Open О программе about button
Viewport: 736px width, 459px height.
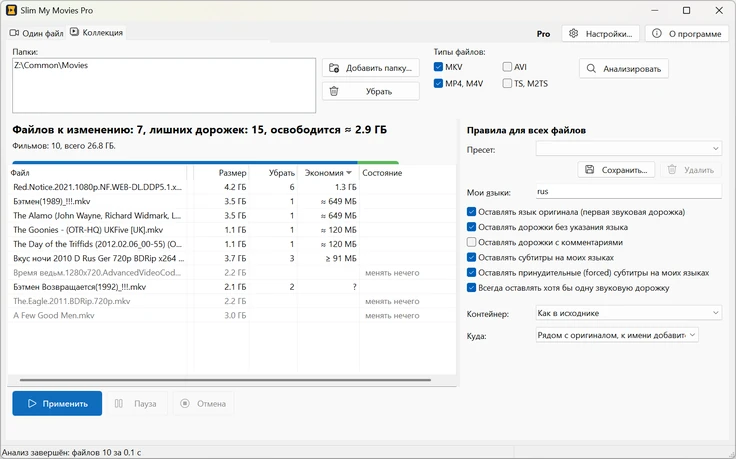687,33
